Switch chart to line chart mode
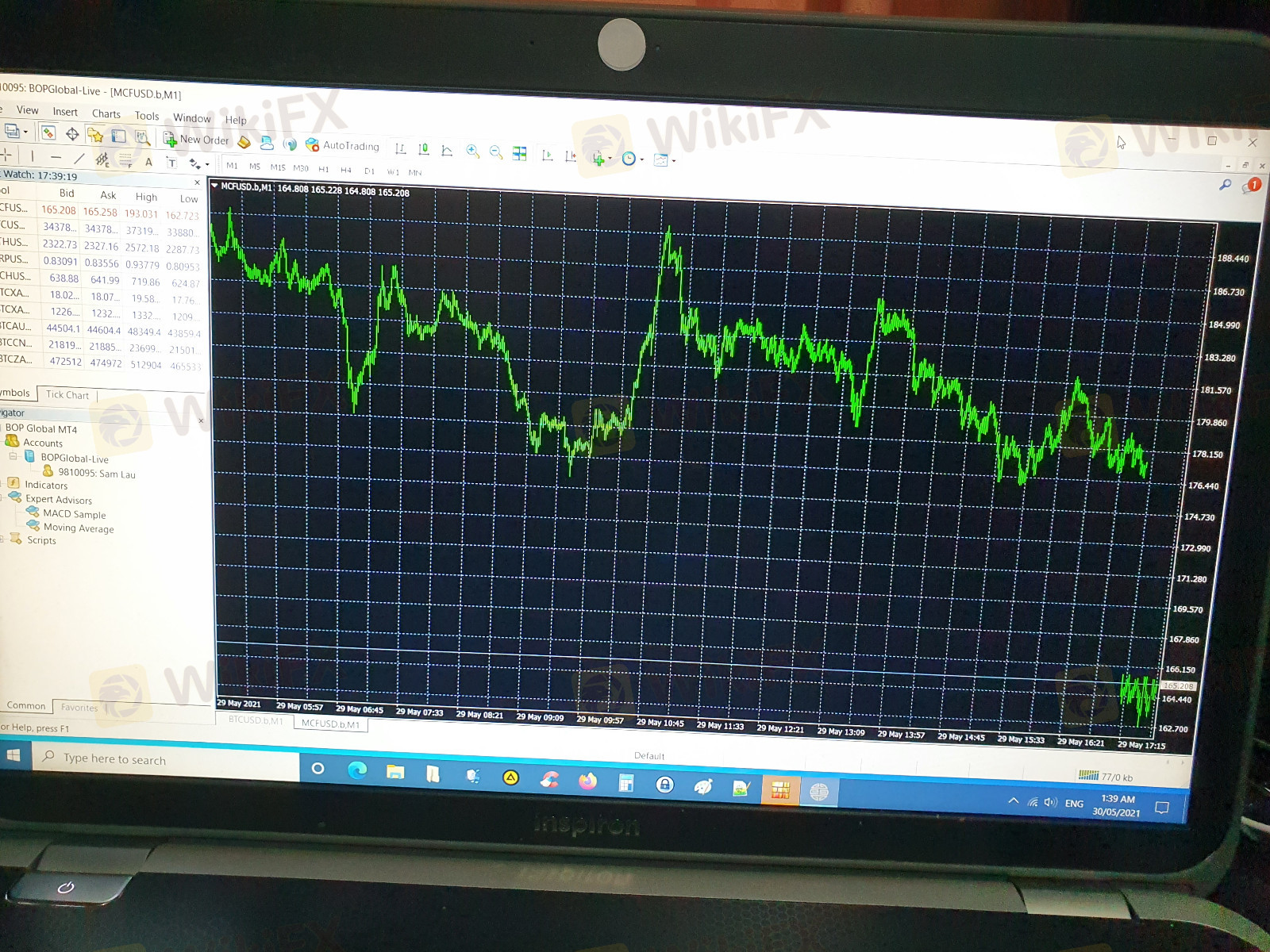 pos(447,150)
